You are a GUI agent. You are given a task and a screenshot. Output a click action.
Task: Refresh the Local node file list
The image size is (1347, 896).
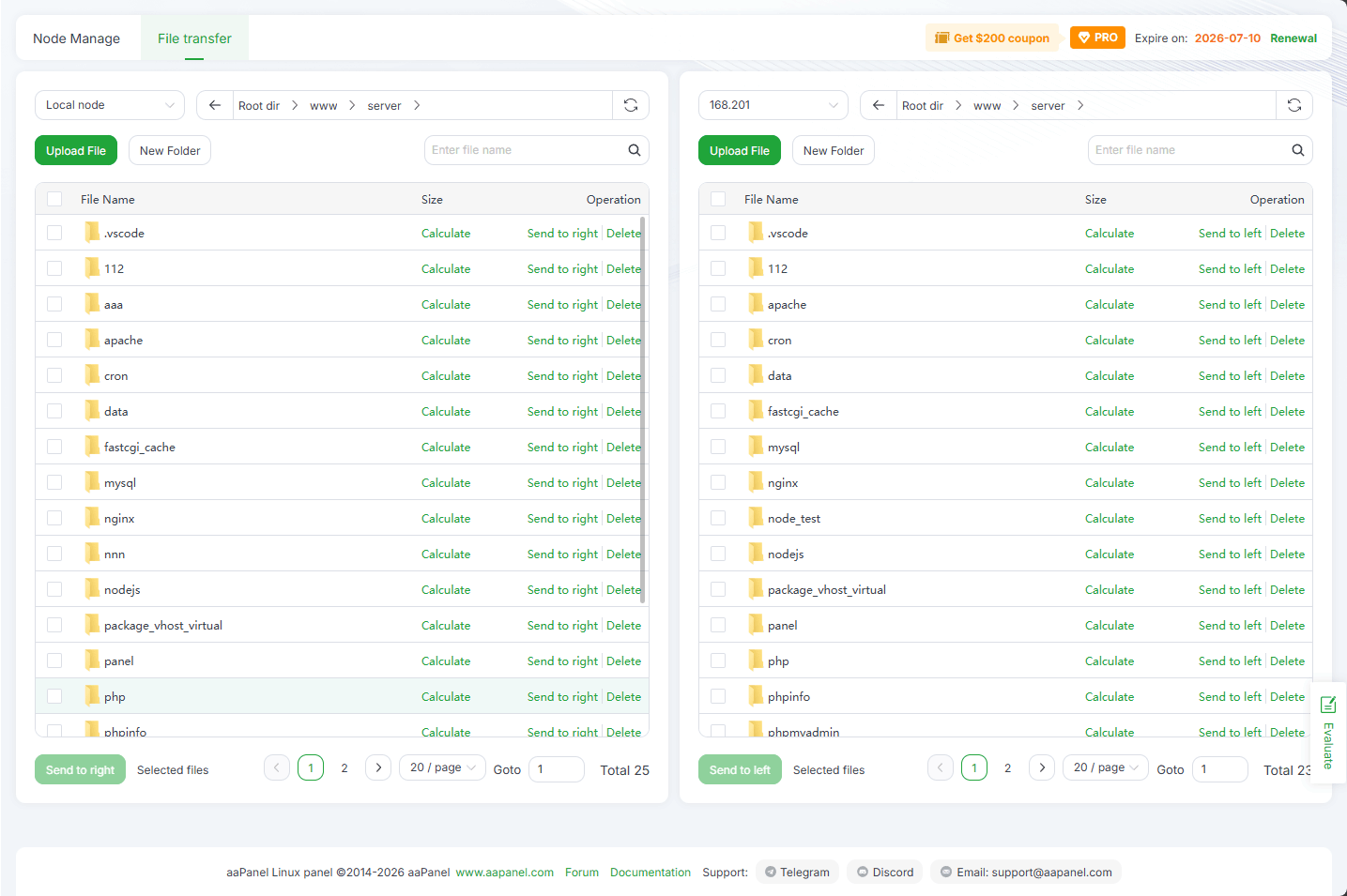tap(631, 105)
